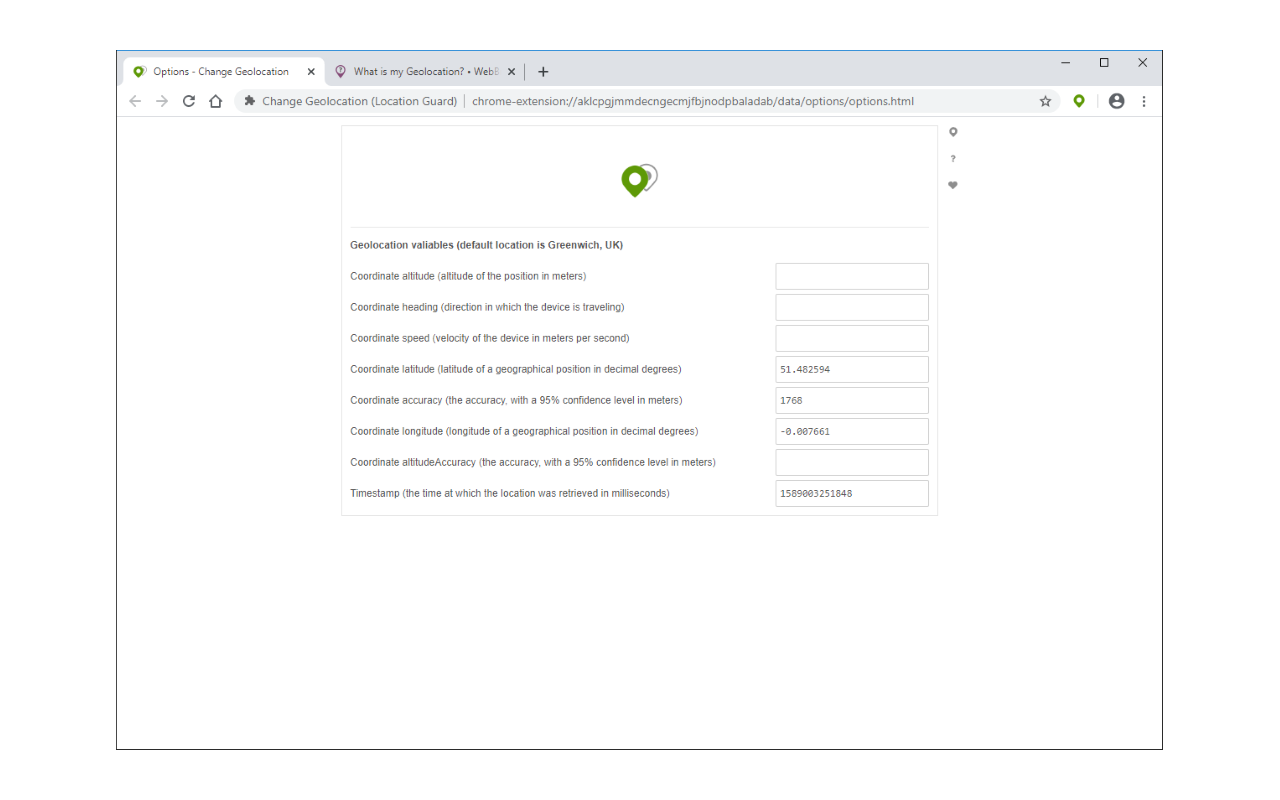Click the Timestamp input field
This screenshot has height=800, width=1280.
point(851,493)
